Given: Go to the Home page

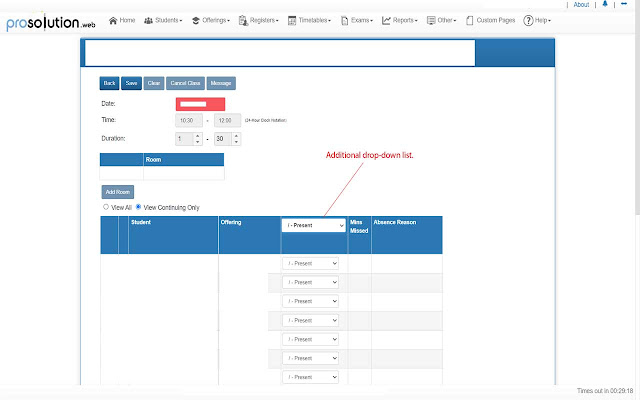Looking at the screenshot, I should [x=122, y=20].
